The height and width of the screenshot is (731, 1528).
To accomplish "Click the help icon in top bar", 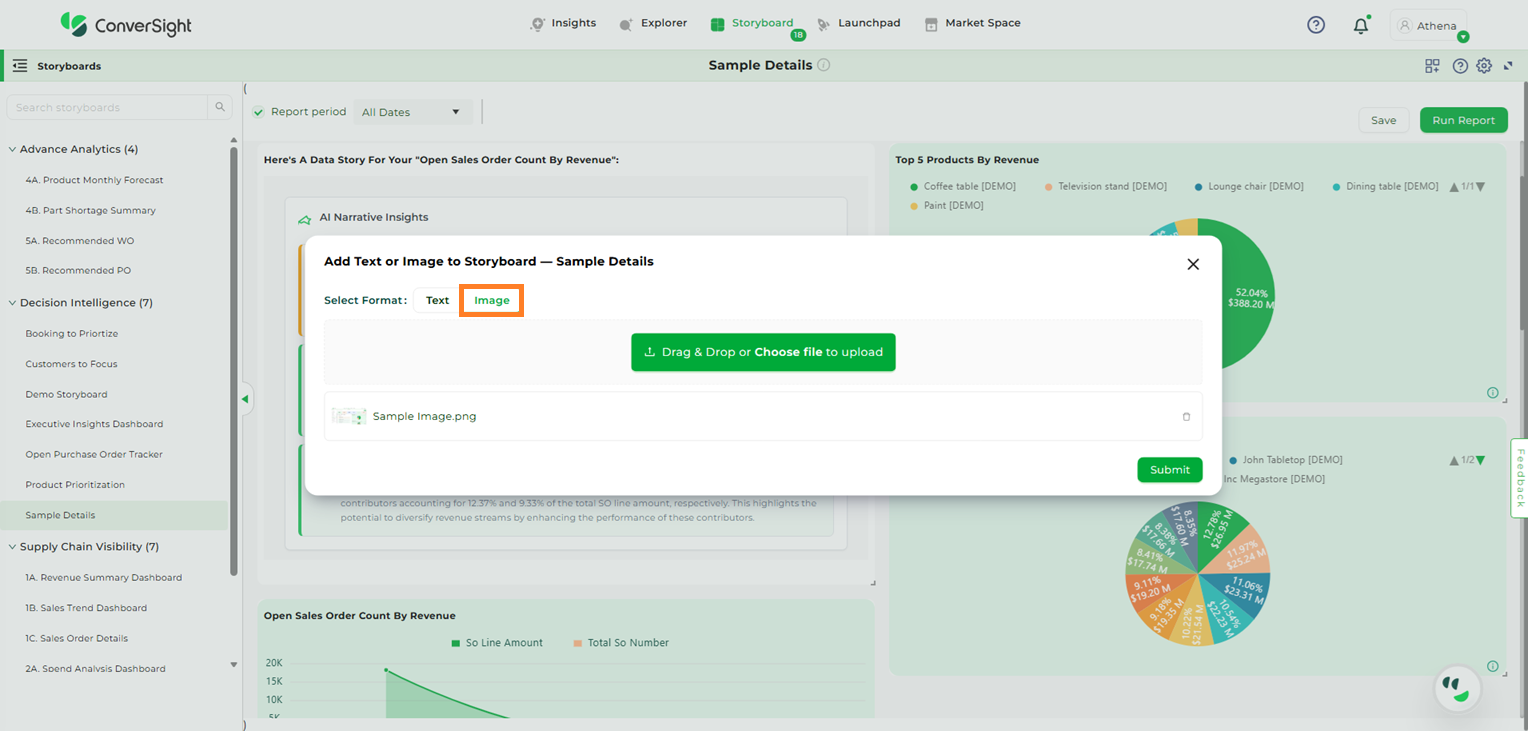I will pos(1316,25).
